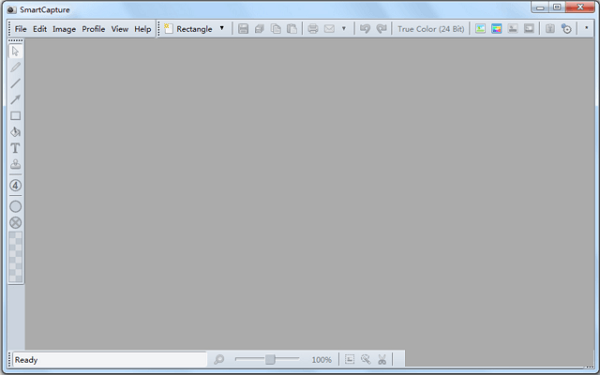Select the Text tool
600x375 pixels.
click(x=15, y=148)
